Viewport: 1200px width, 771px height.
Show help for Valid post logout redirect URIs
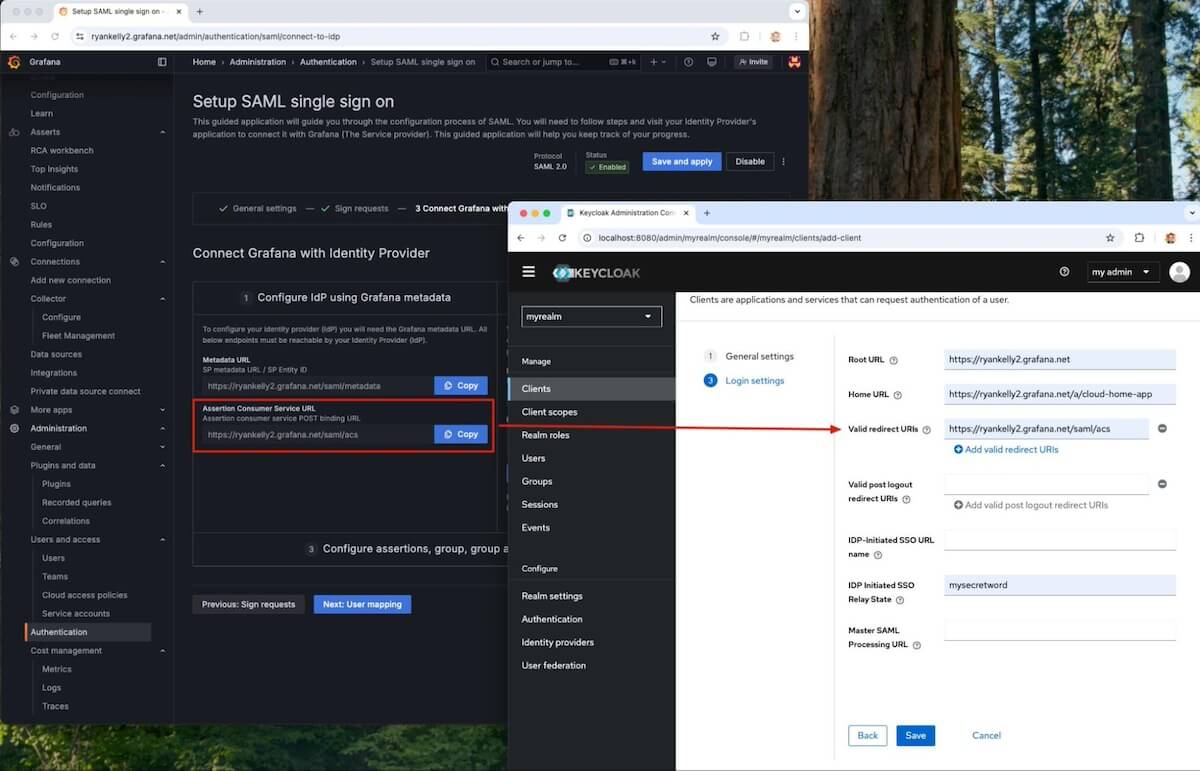coord(906,499)
